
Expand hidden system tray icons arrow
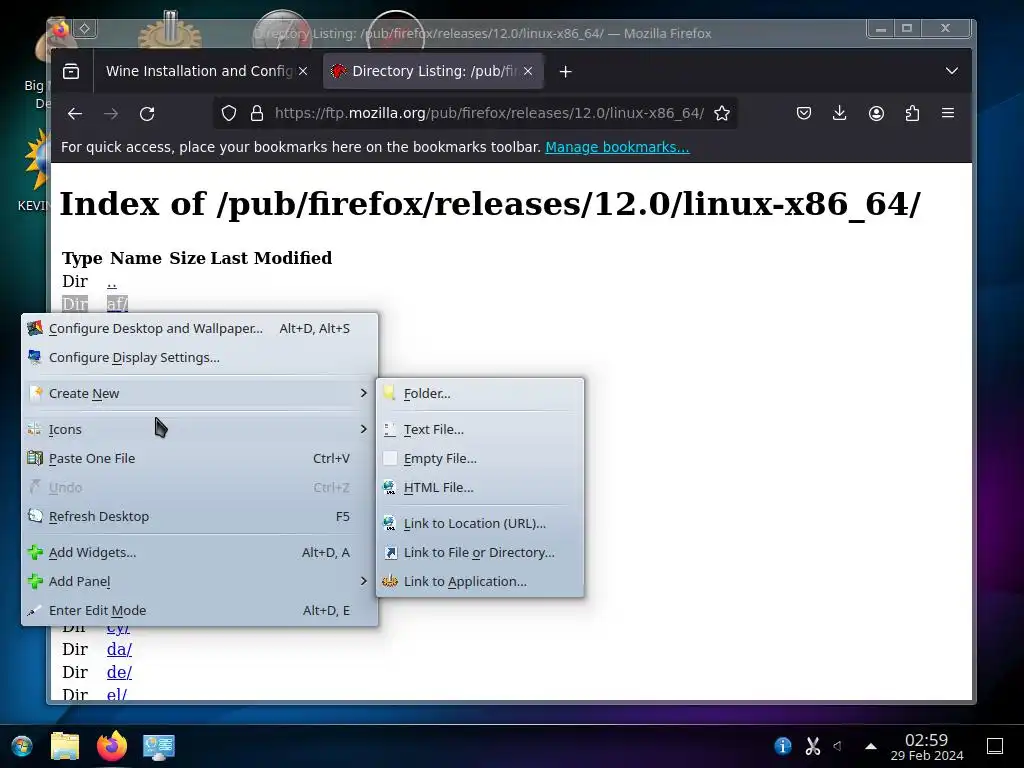click(x=870, y=746)
